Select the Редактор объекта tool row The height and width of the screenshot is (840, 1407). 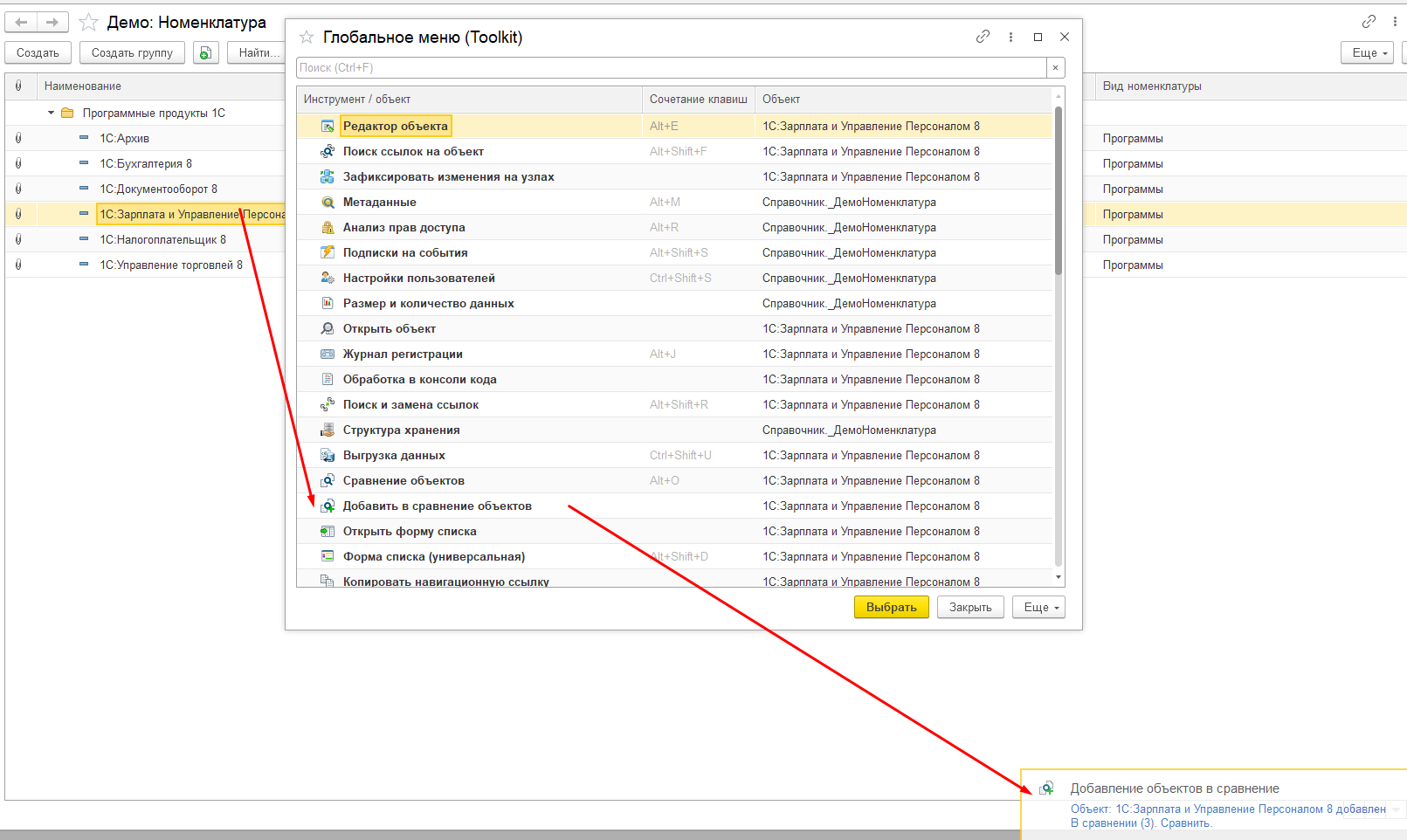(x=674, y=127)
